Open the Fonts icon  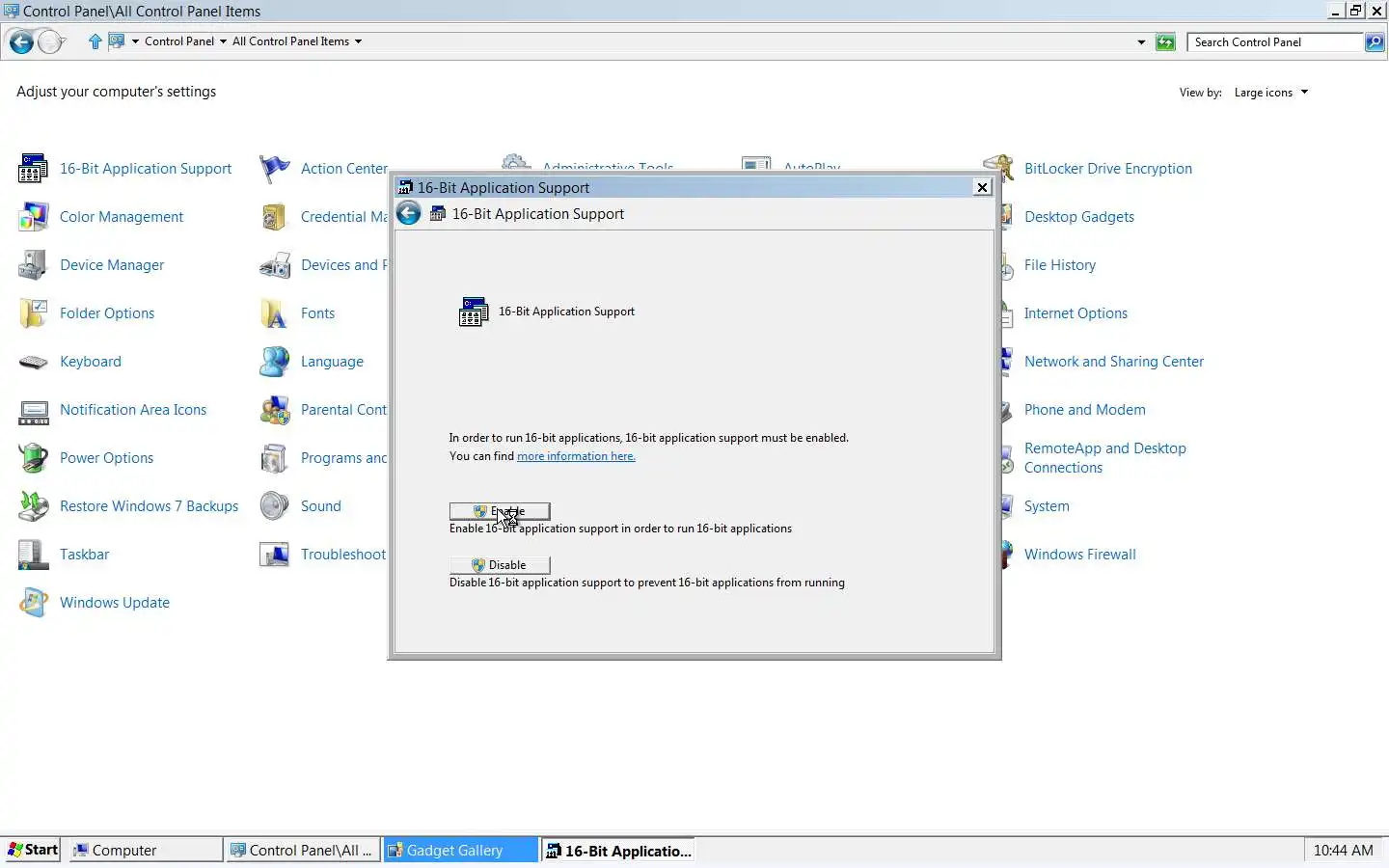[x=274, y=313]
